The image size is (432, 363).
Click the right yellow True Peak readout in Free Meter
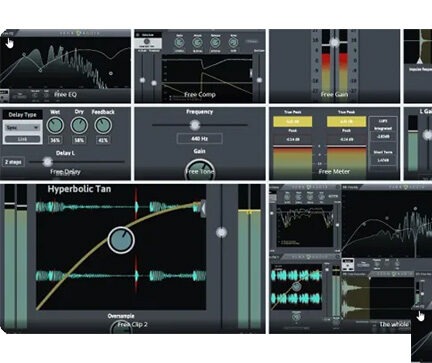346,122
